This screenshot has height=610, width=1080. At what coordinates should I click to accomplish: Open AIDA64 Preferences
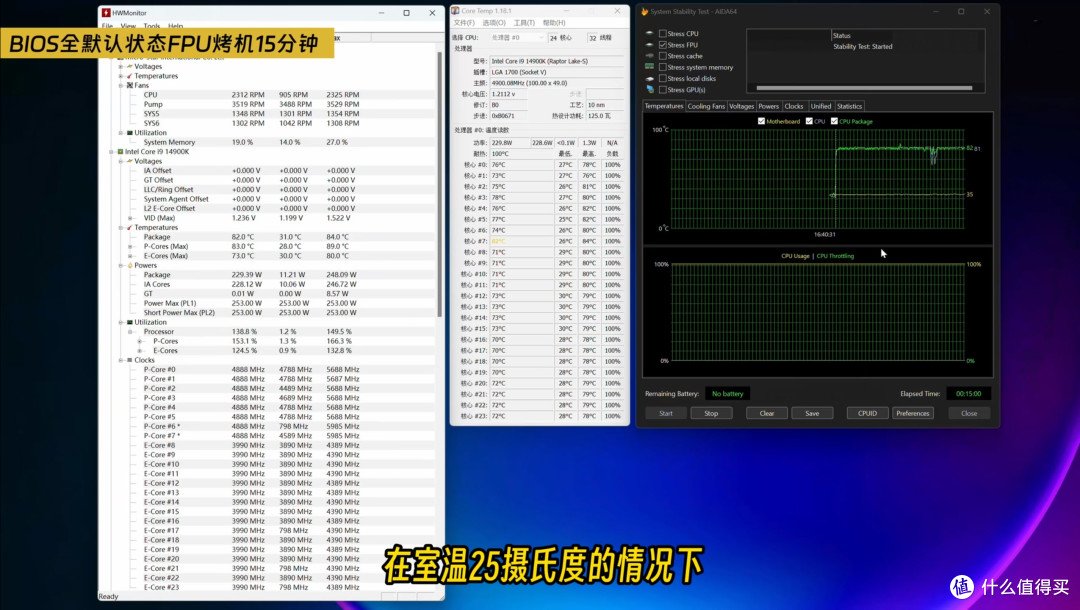pos(913,413)
